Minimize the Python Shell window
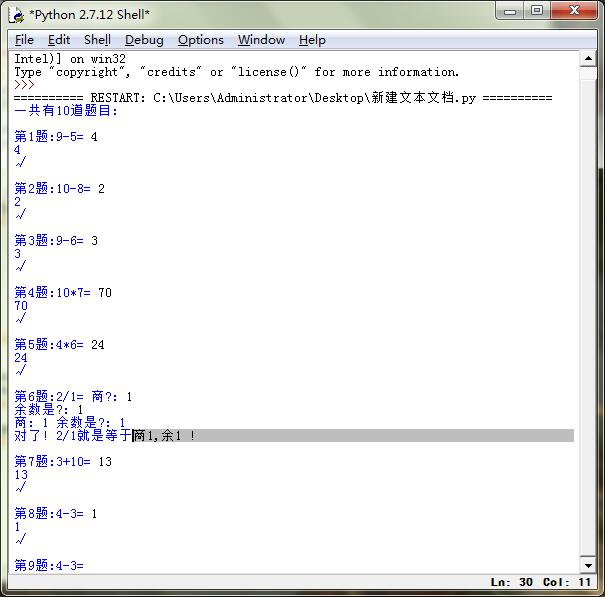 510,11
